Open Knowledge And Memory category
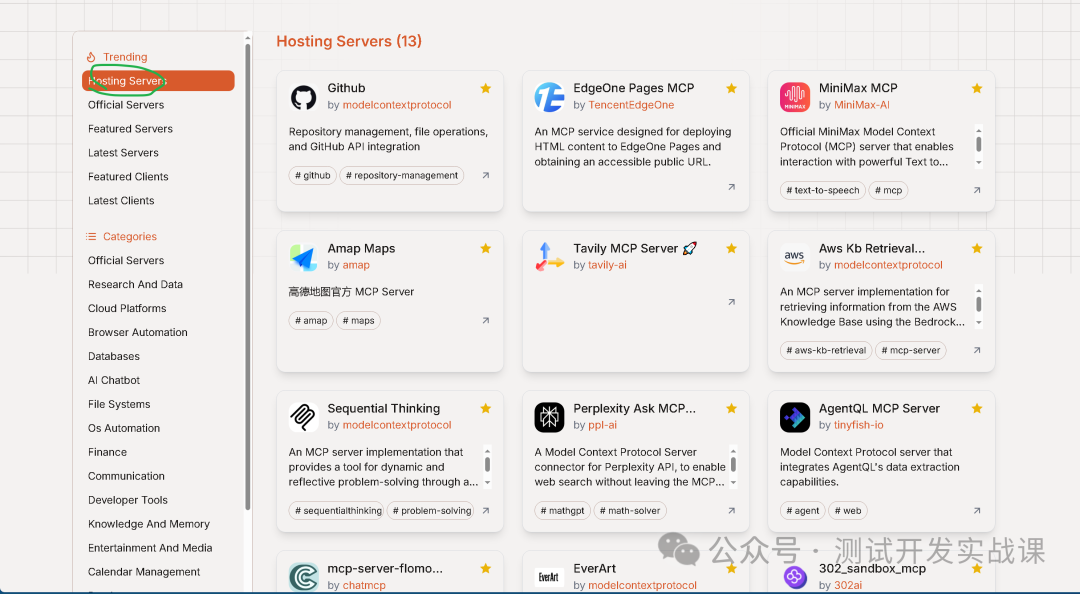Image resolution: width=1080 pixels, height=594 pixels. (x=149, y=524)
